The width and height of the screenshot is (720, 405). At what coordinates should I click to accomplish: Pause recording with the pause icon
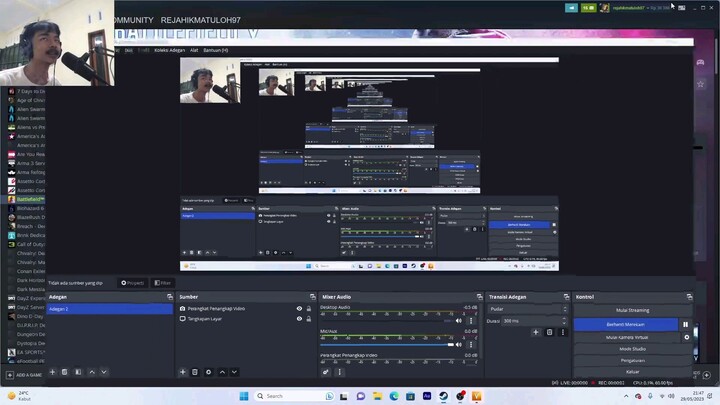(x=686, y=324)
